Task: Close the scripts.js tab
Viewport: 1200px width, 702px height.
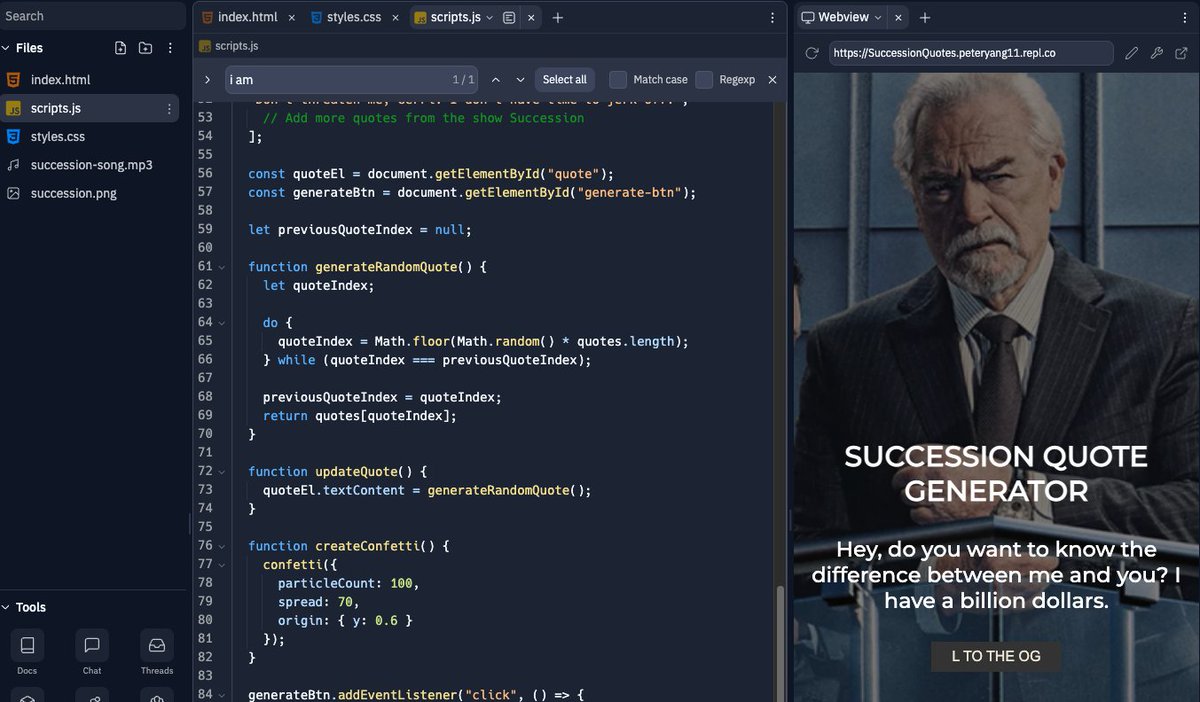Action: pos(530,17)
